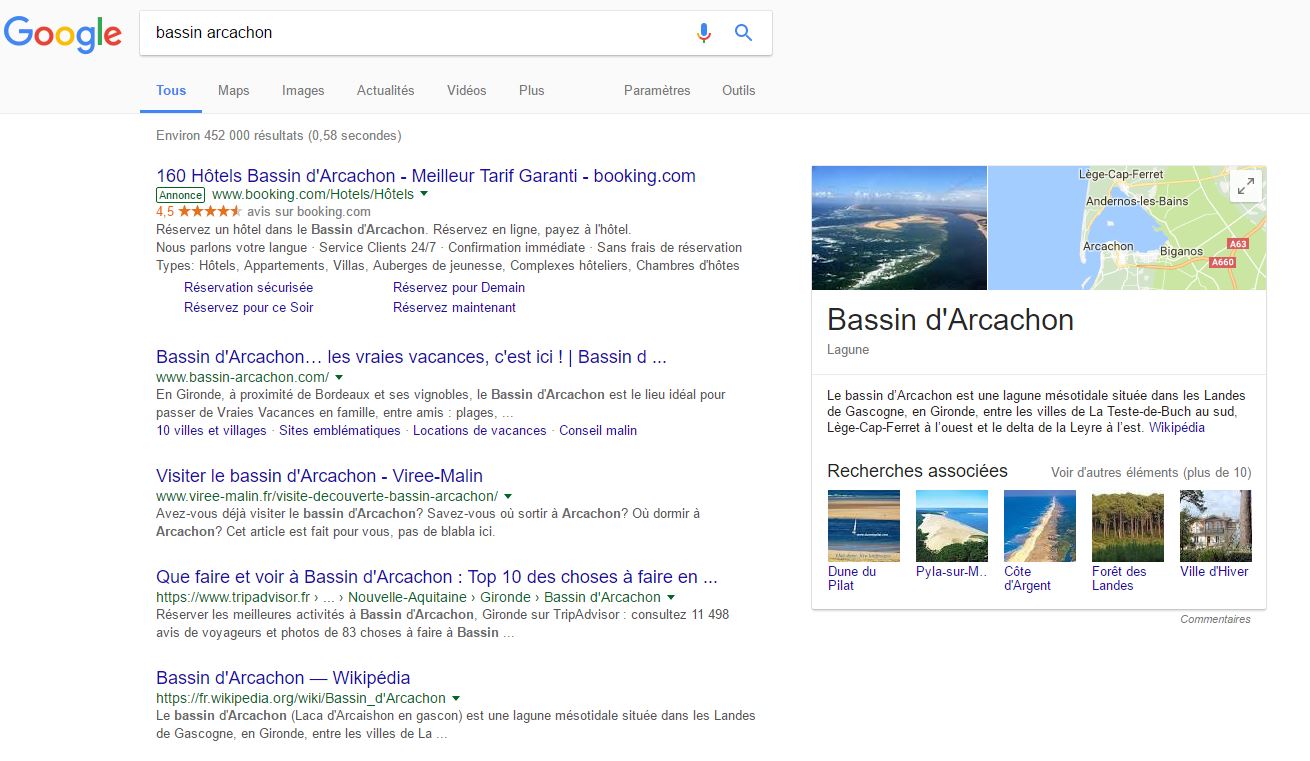
Task: Click the blue magnifier search icon
Action: 743,33
